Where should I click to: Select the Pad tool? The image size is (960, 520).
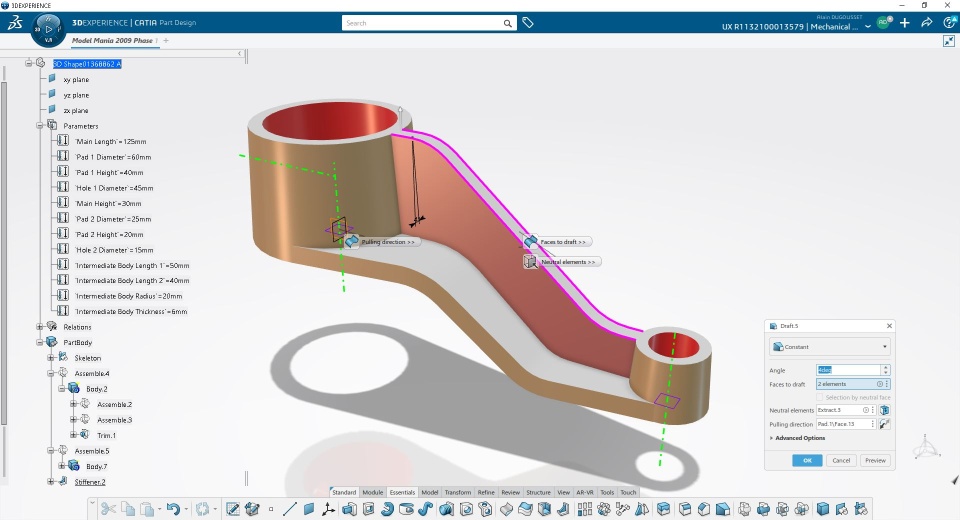349,509
